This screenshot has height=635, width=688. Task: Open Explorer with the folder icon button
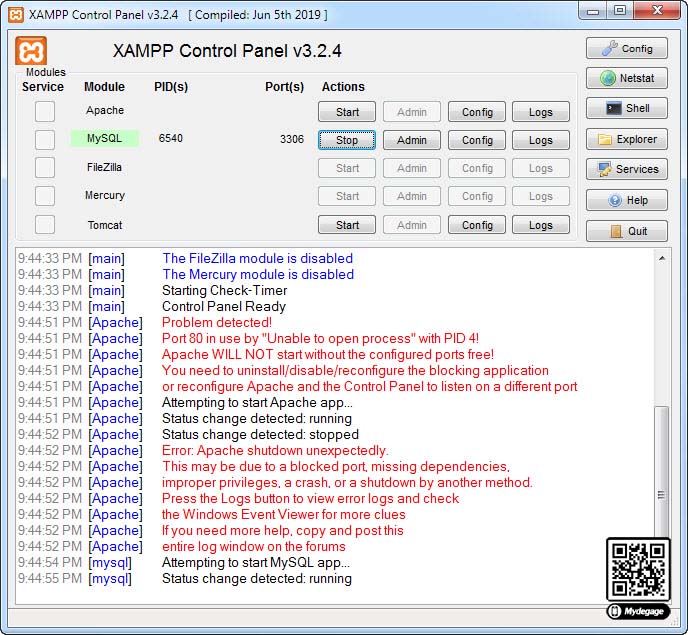point(627,139)
